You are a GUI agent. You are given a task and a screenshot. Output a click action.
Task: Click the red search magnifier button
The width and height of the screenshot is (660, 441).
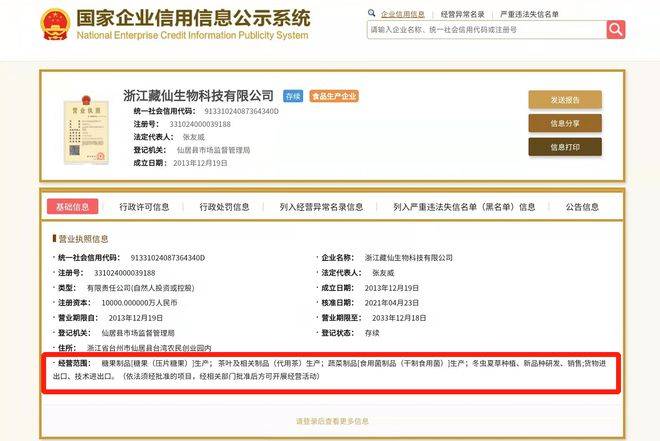click(x=616, y=29)
